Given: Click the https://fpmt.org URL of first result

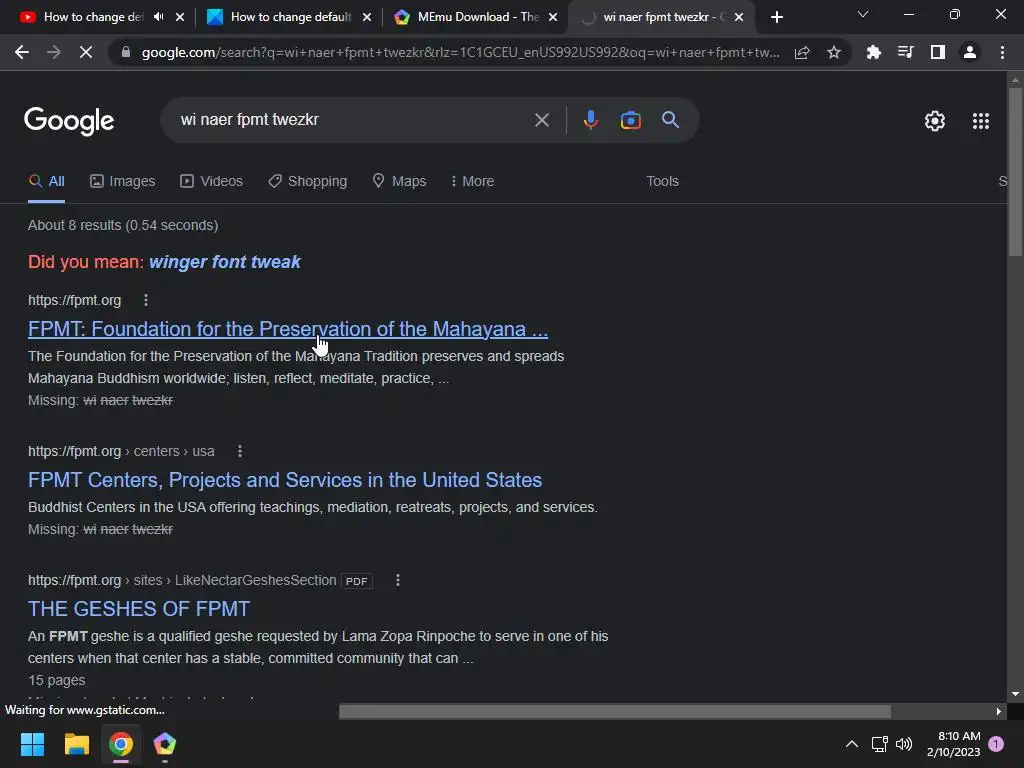Looking at the screenshot, I should point(74,300).
